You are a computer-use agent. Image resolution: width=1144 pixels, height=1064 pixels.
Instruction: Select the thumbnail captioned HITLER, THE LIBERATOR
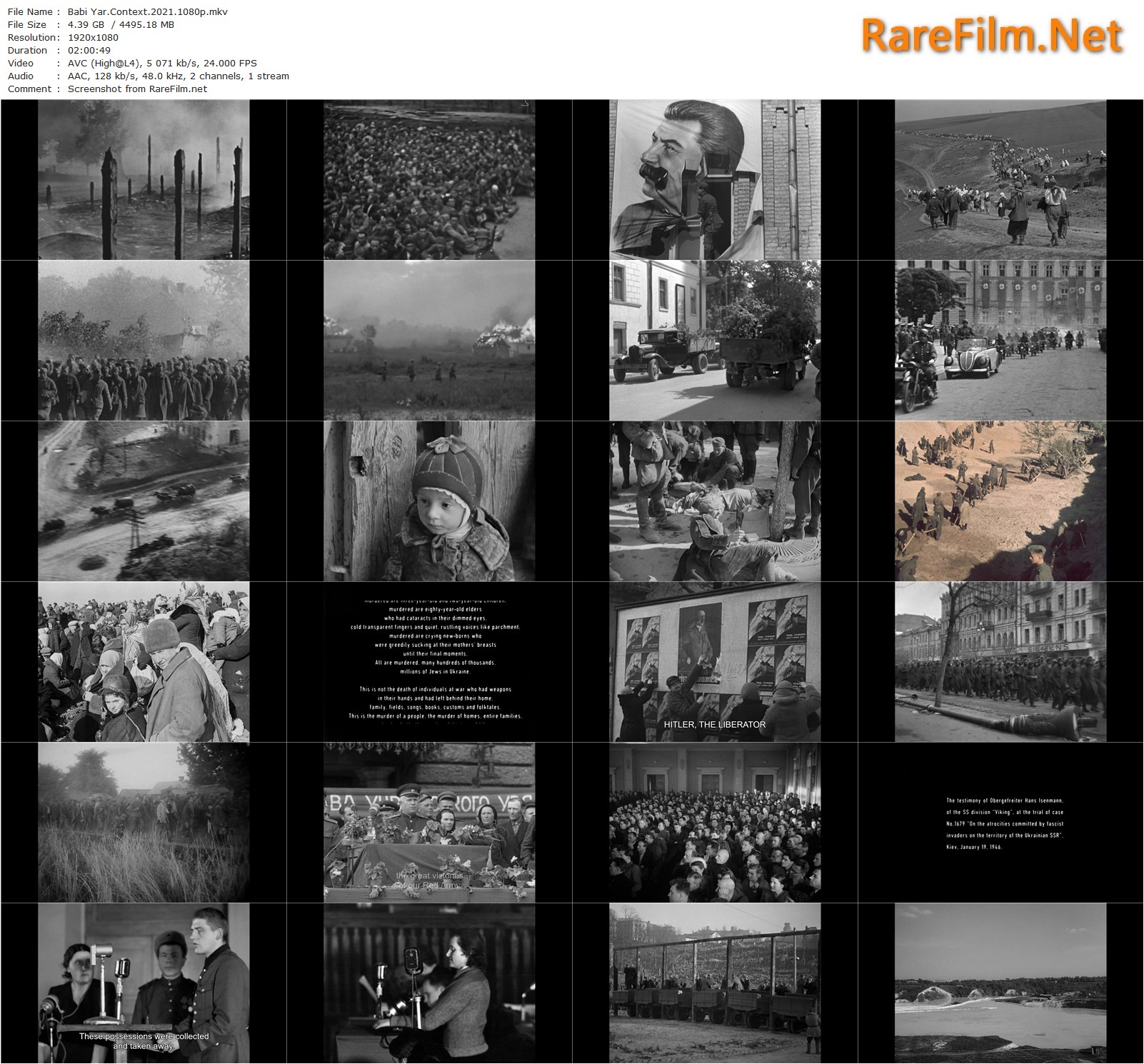tap(715, 661)
